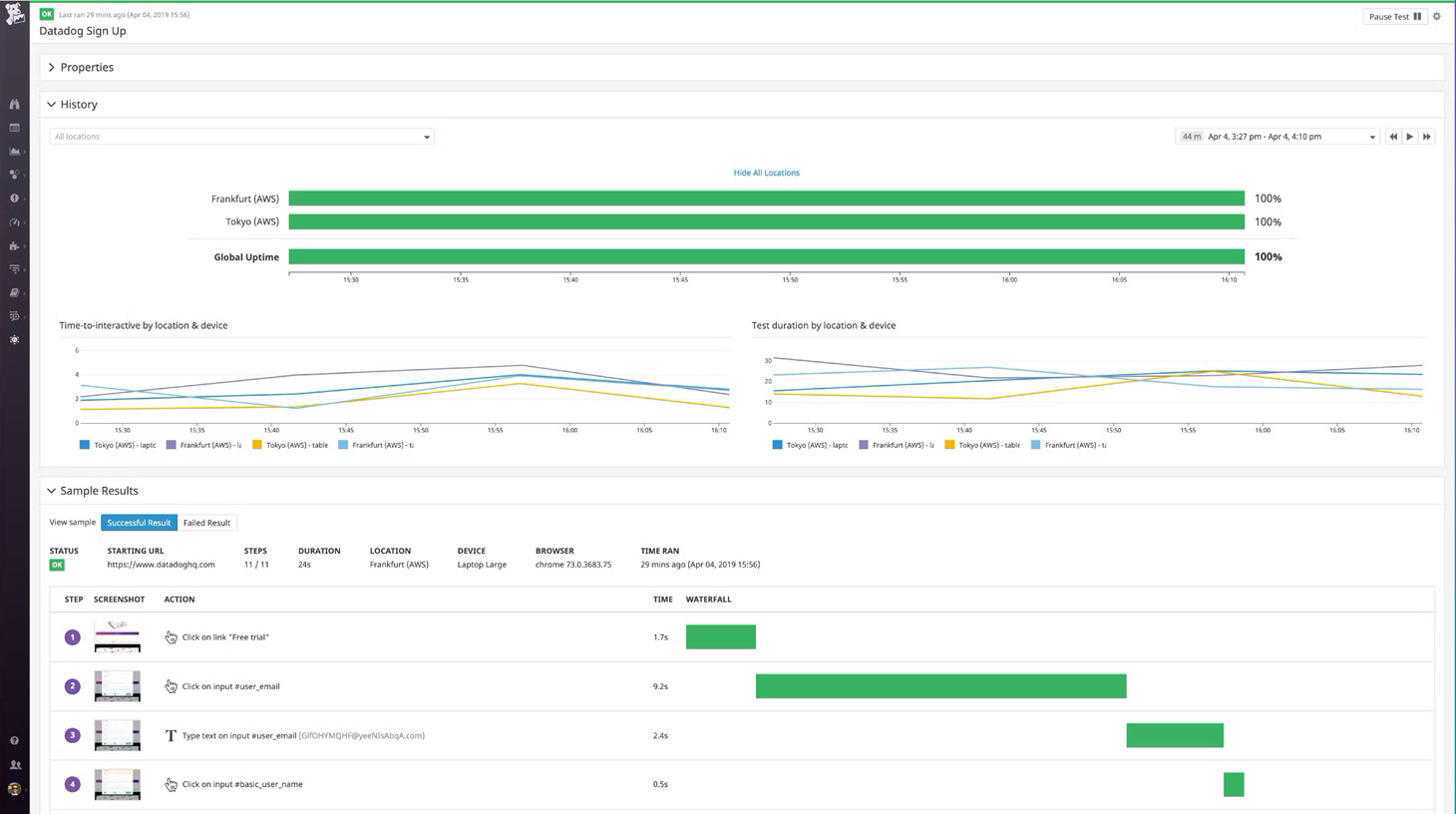Click the Help question-mark icon at bottom left
The image size is (1456, 814).
14,740
